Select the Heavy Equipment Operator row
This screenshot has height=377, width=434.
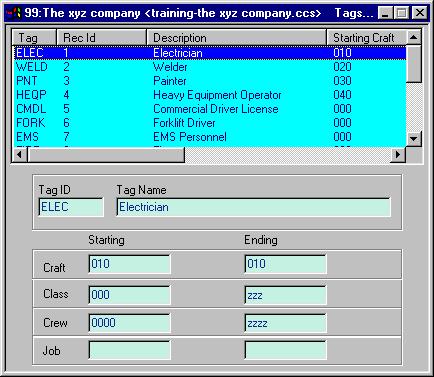[x=210, y=95]
